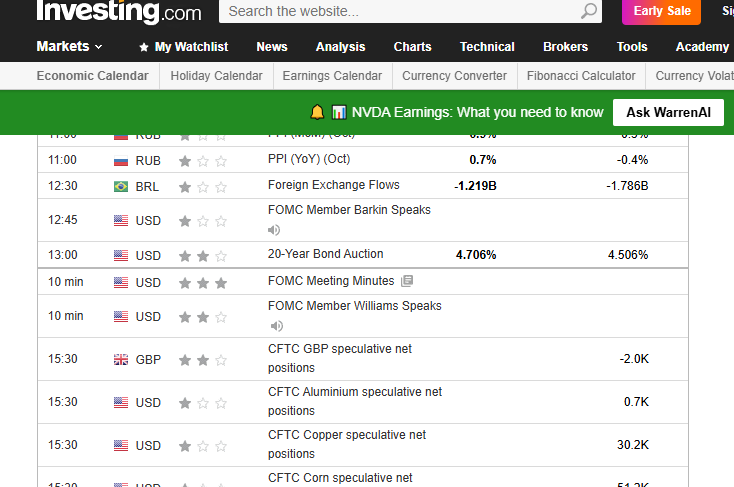Open the My Watchlist menu item

click(191, 47)
